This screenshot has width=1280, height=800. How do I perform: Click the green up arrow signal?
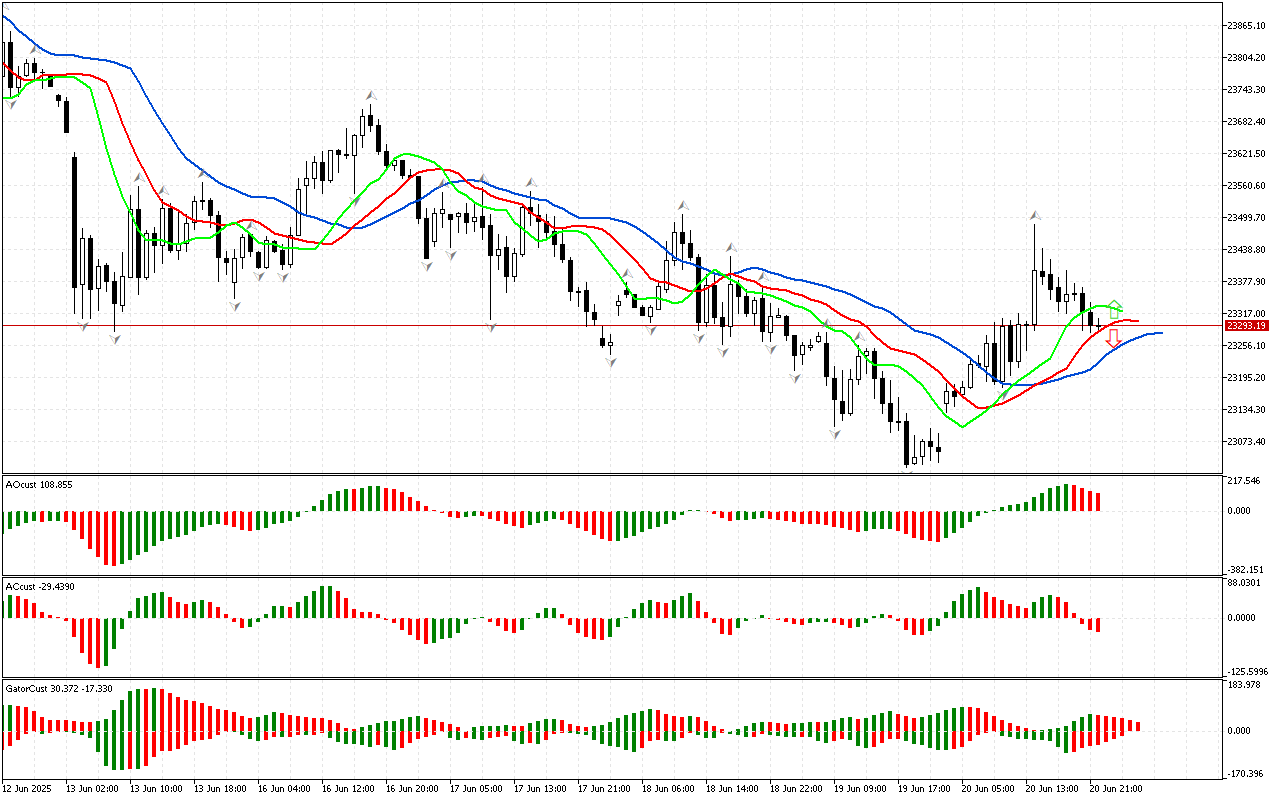click(1115, 310)
